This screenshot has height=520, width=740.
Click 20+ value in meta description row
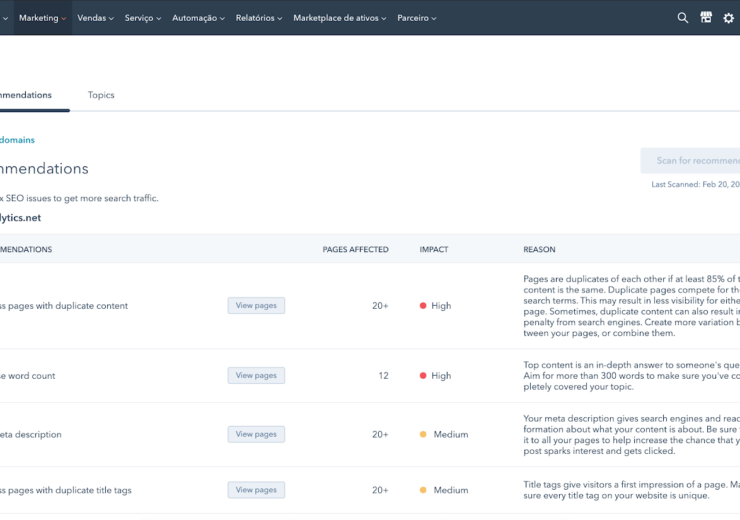(380, 434)
